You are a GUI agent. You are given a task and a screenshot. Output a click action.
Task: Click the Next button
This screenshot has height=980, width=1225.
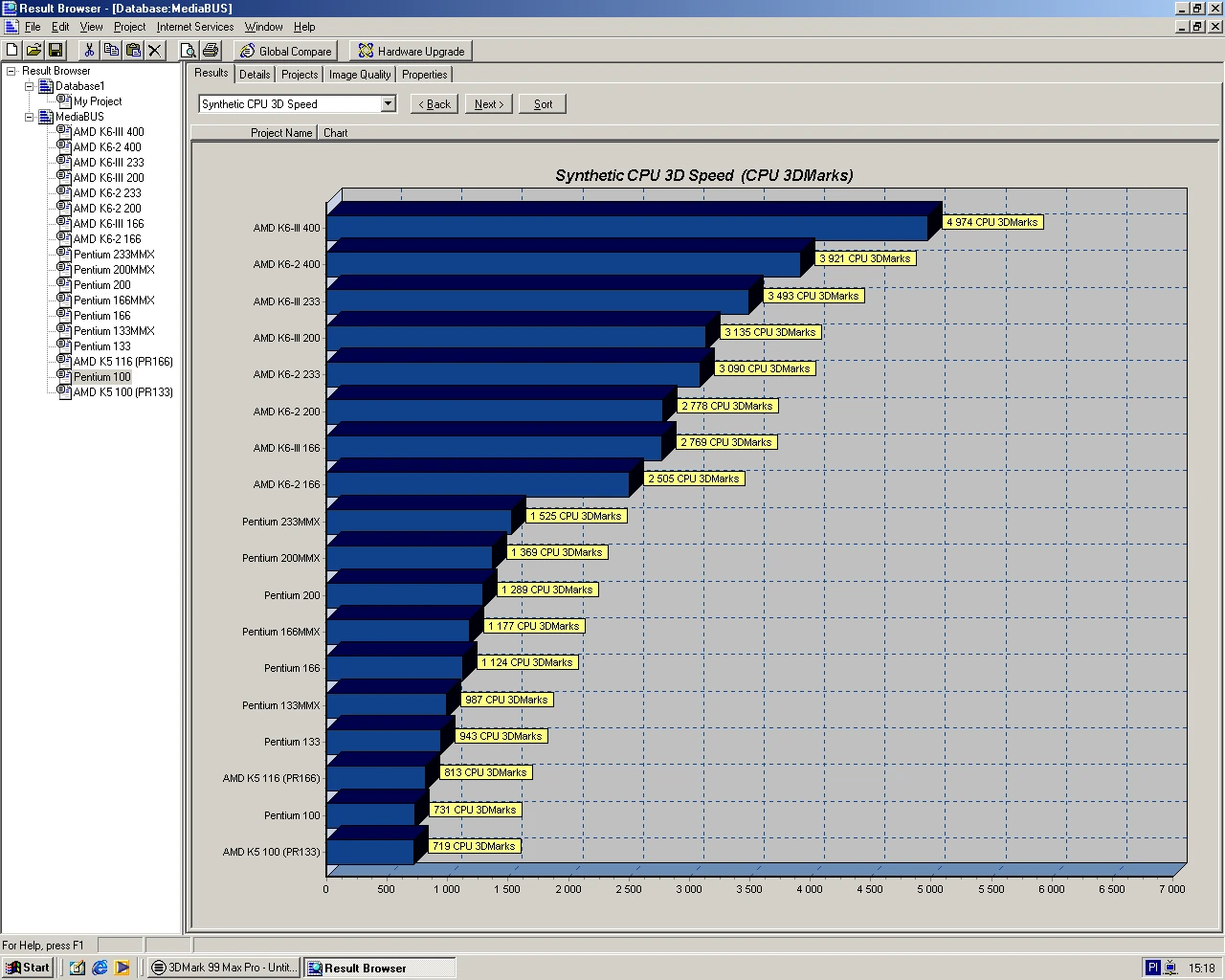click(489, 104)
